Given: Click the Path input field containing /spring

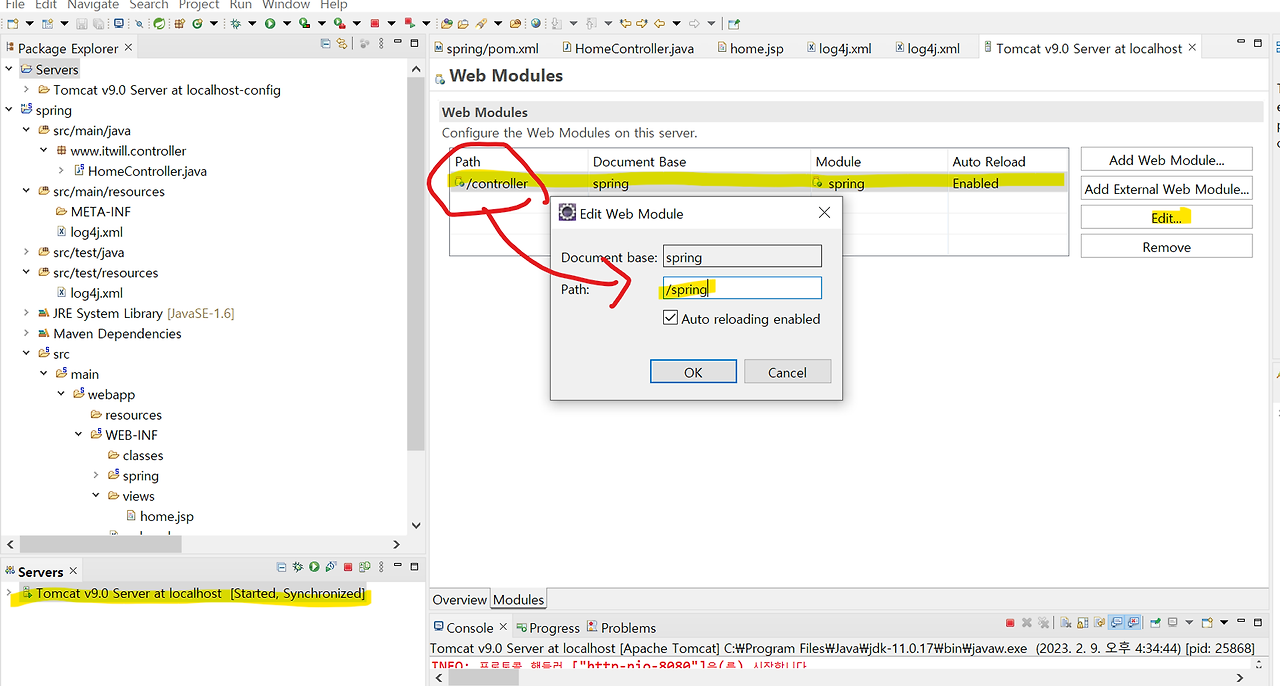Looking at the screenshot, I should [x=742, y=289].
